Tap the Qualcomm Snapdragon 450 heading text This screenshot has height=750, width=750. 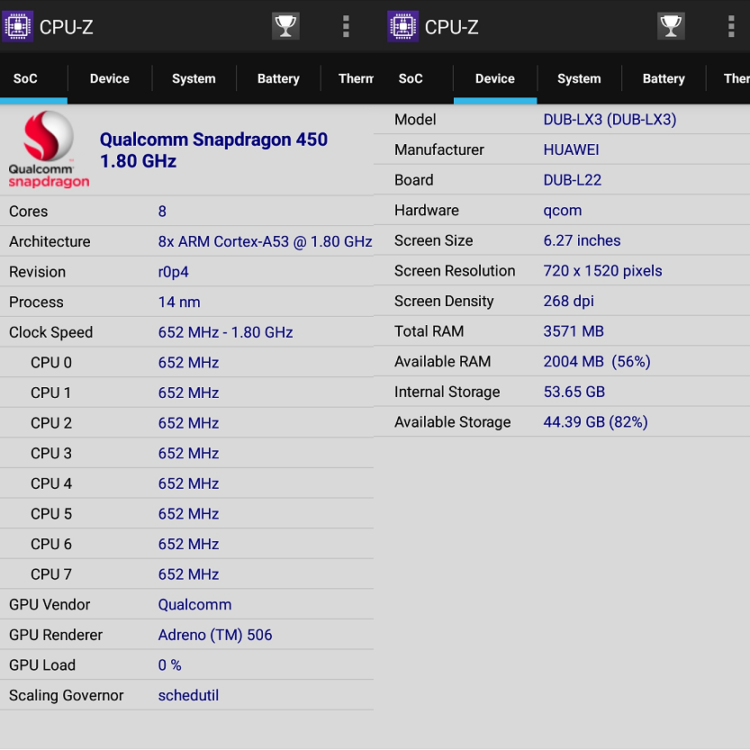point(213,150)
